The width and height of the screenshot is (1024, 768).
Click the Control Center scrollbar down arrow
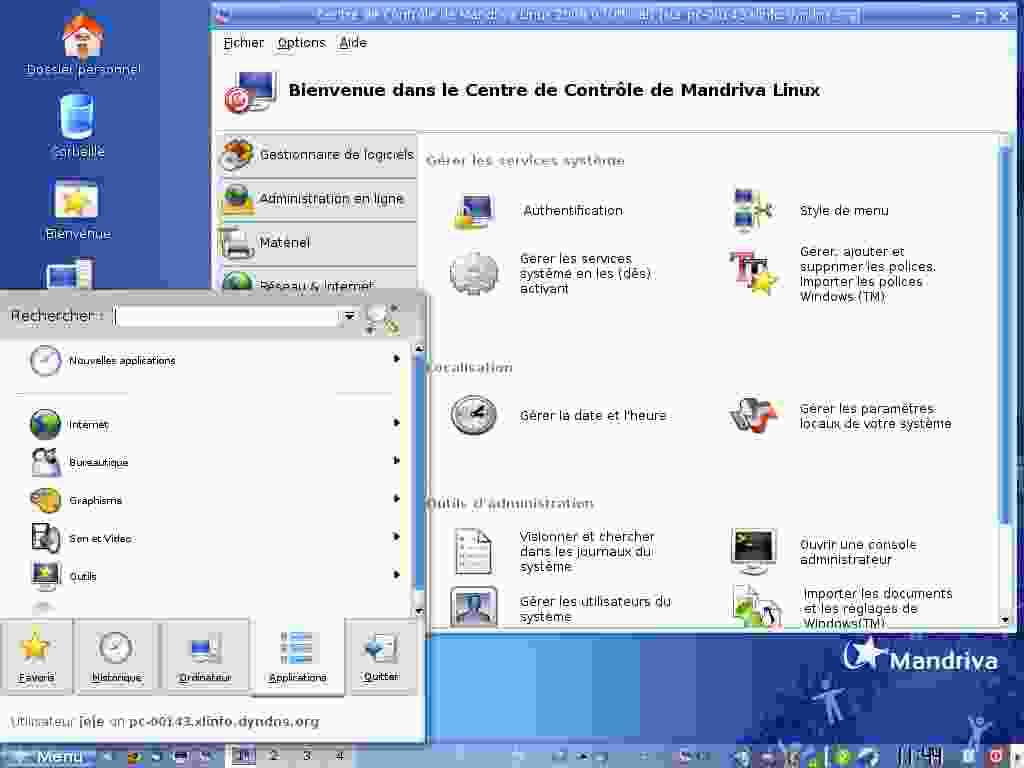1004,619
